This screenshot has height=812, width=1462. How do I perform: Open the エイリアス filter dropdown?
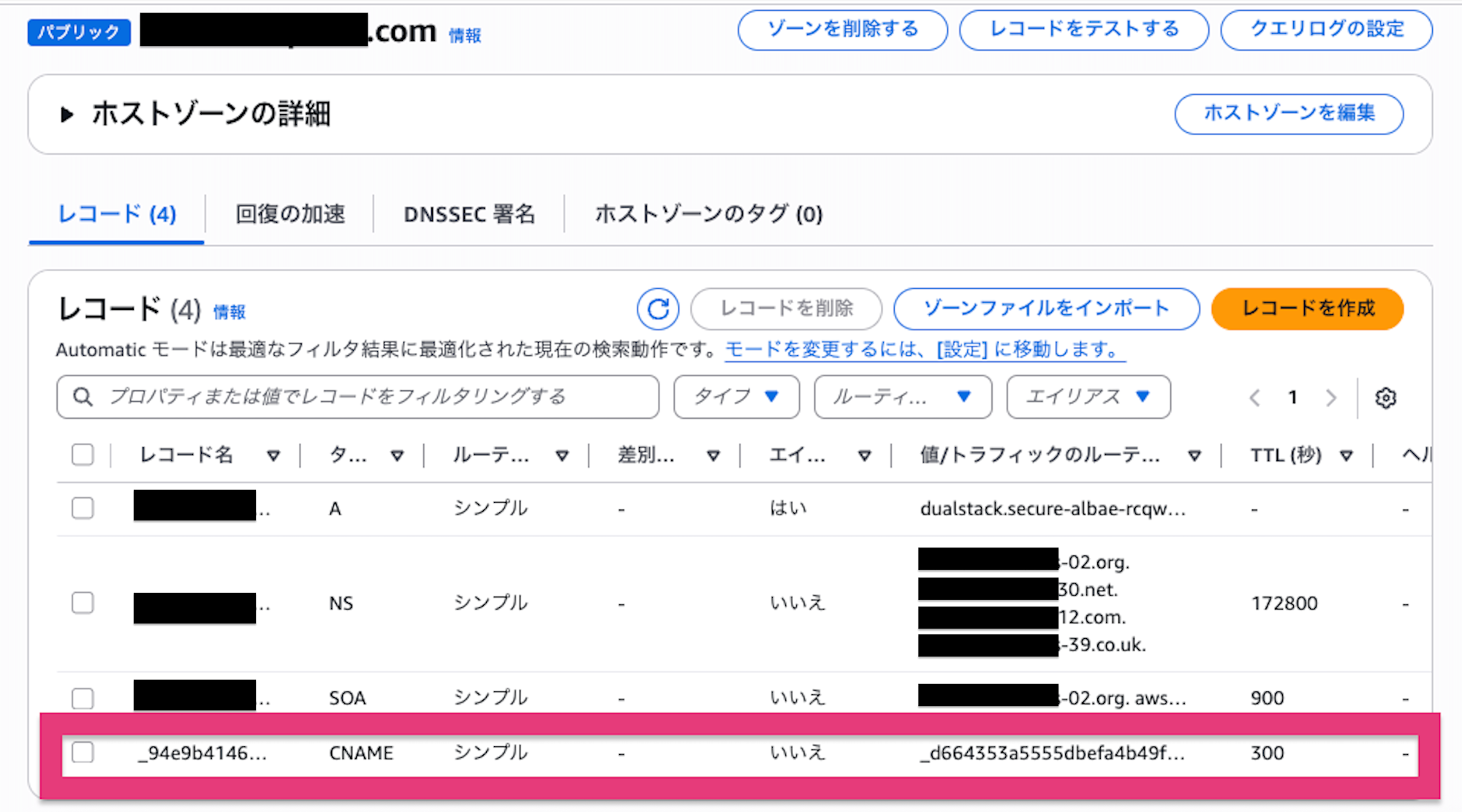[1088, 397]
